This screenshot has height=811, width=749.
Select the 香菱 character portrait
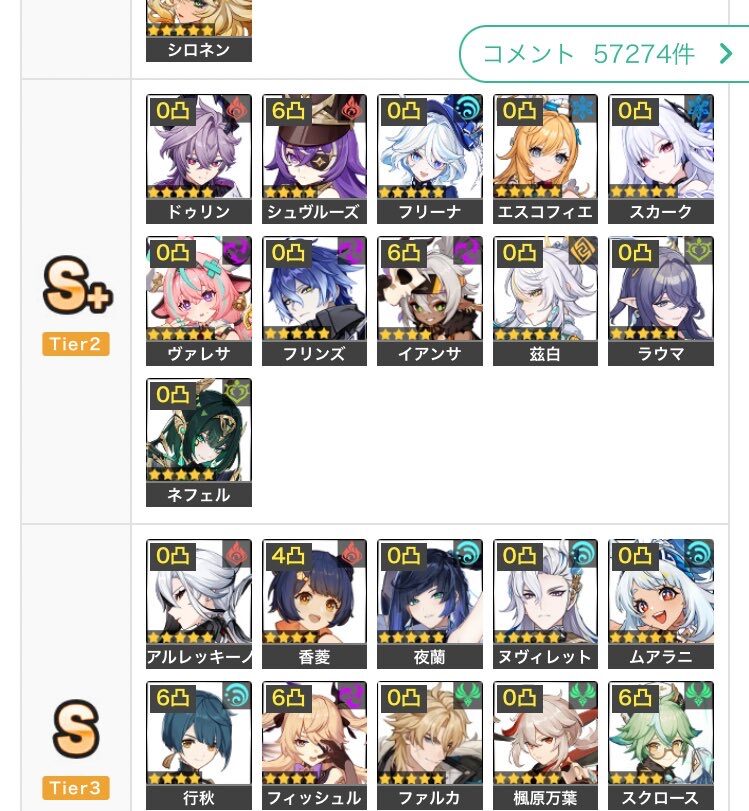(314, 591)
